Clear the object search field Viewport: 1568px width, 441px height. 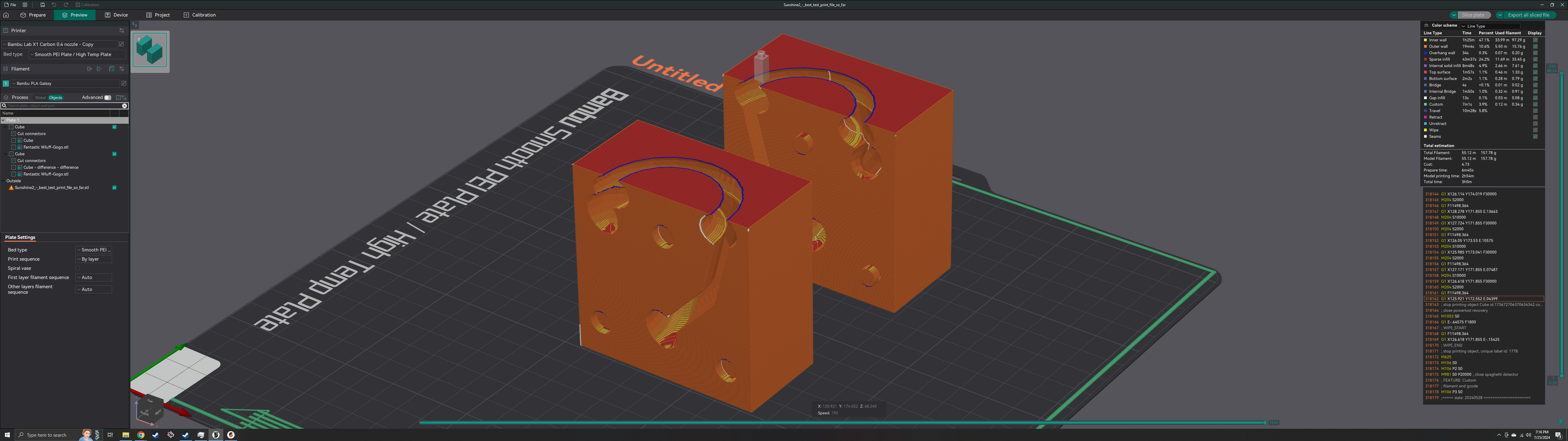pyautogui.click(x=125, y=106)
